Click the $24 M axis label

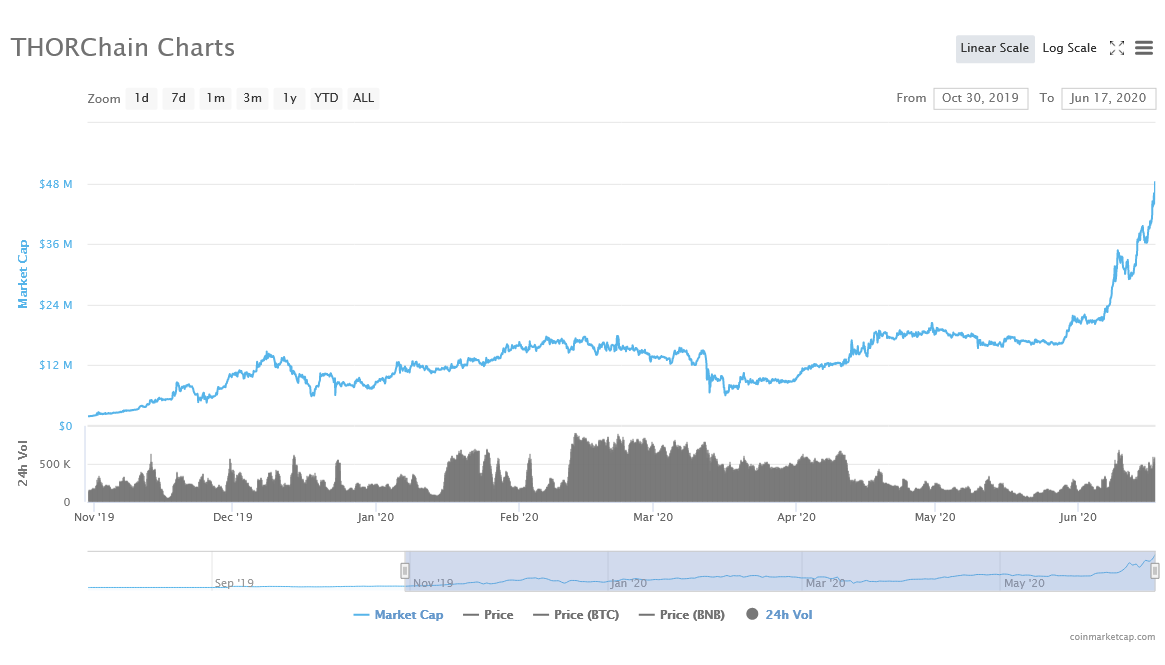coord(56,305)
